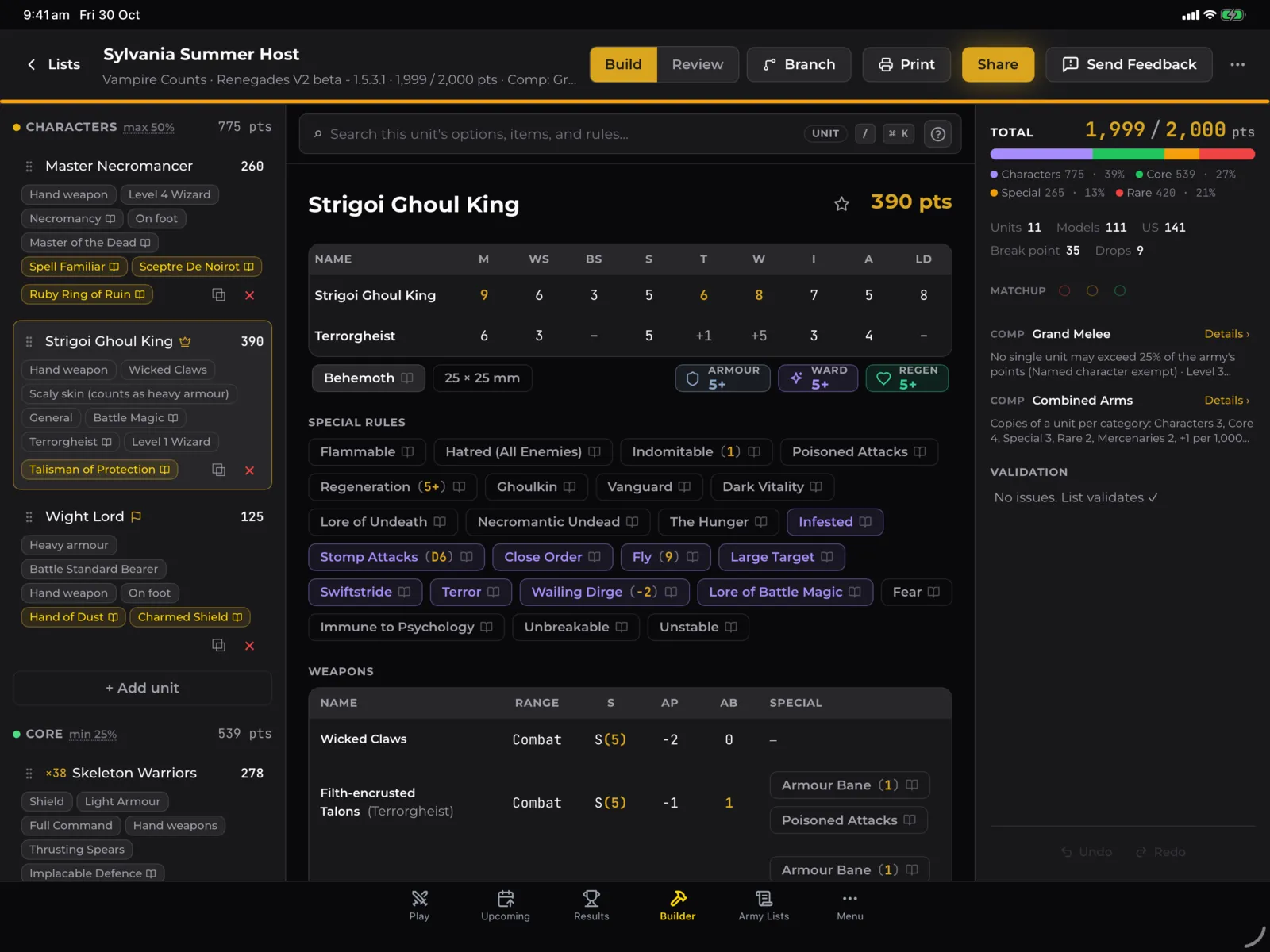Print the army list

click(x=906, y=64)
